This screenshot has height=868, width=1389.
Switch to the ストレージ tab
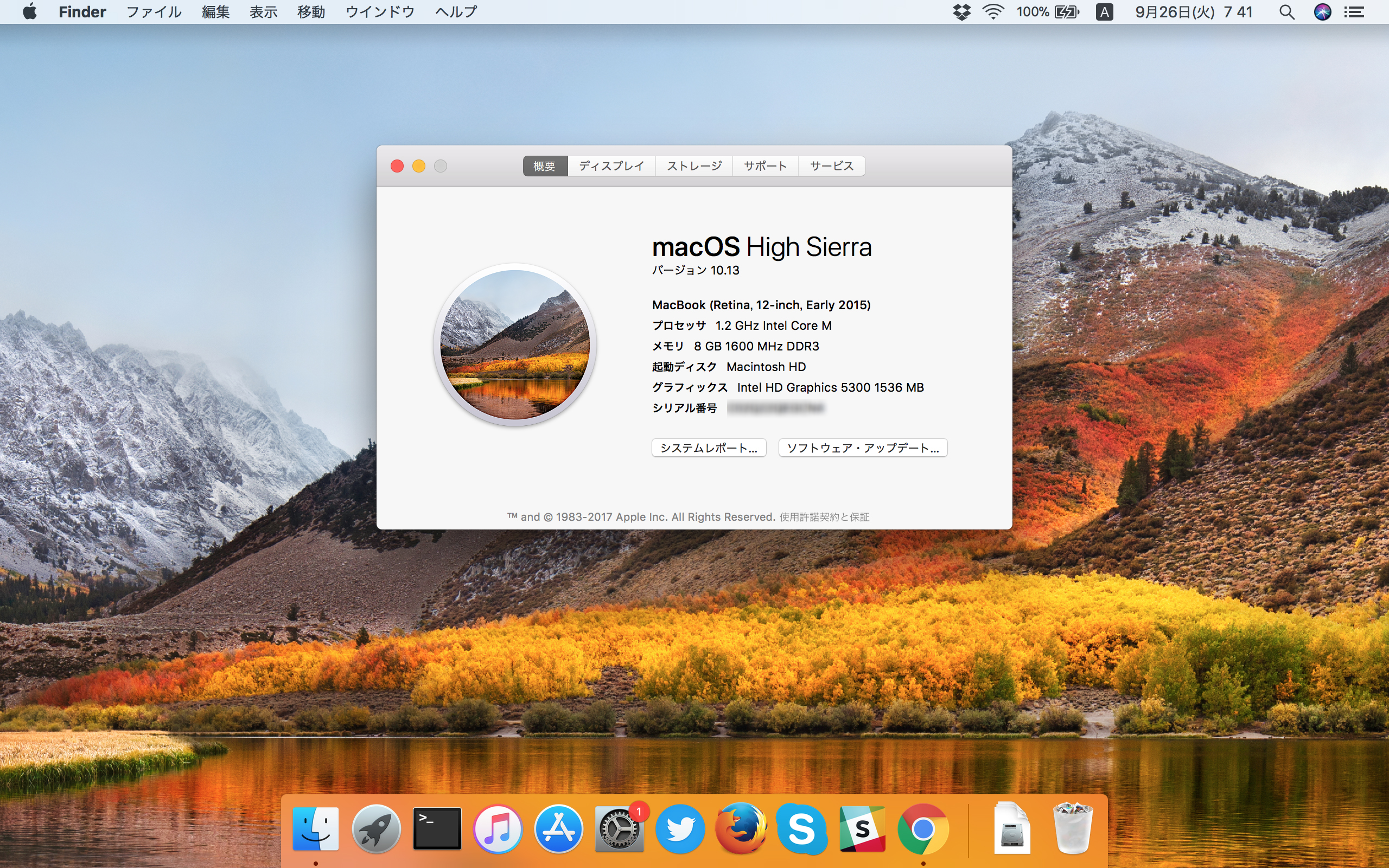(693, 166)
